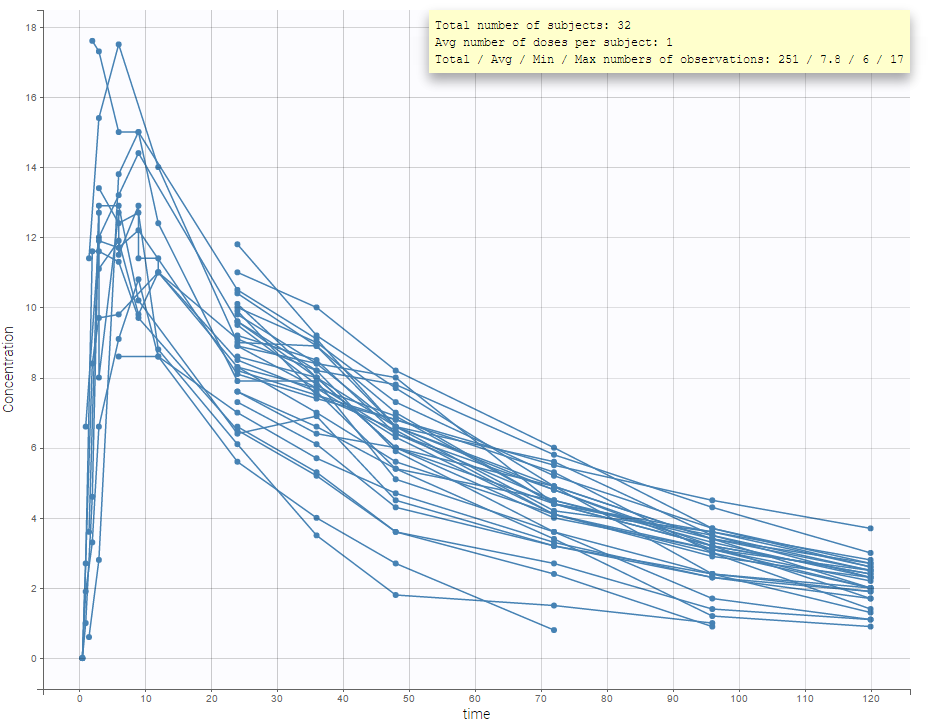928x725 pixels.
Task: Click the x-axis tick label 30
Action: pyautogui.click(x=277, y=698)
